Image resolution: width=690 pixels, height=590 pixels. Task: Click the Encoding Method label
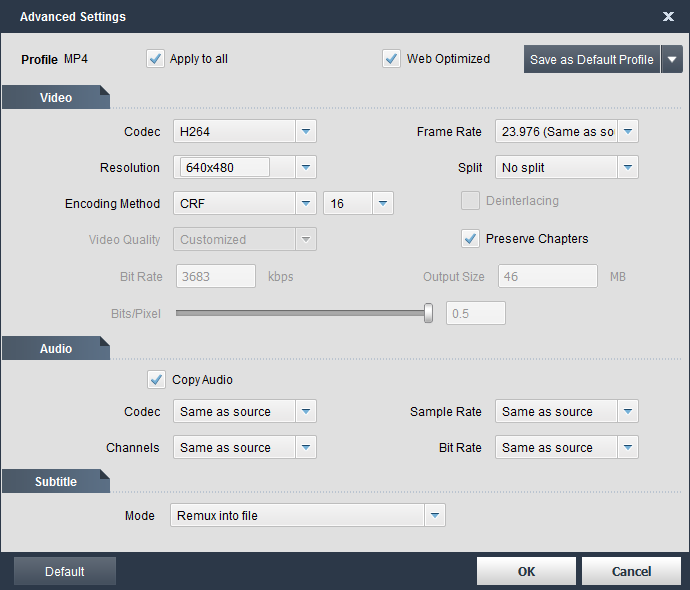pyautogui.click(x=112, y=204)
